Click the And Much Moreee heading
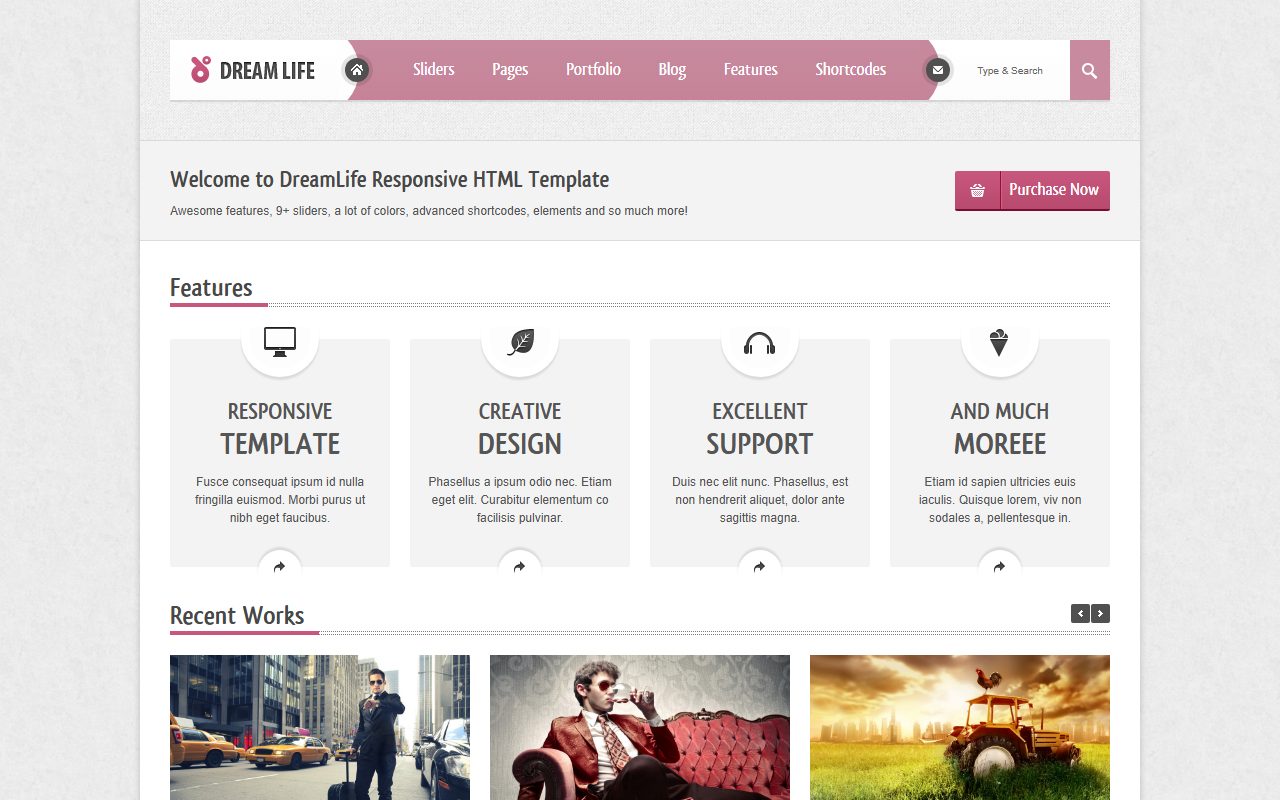1280x800 pixels. click(x=1000, y=428)
